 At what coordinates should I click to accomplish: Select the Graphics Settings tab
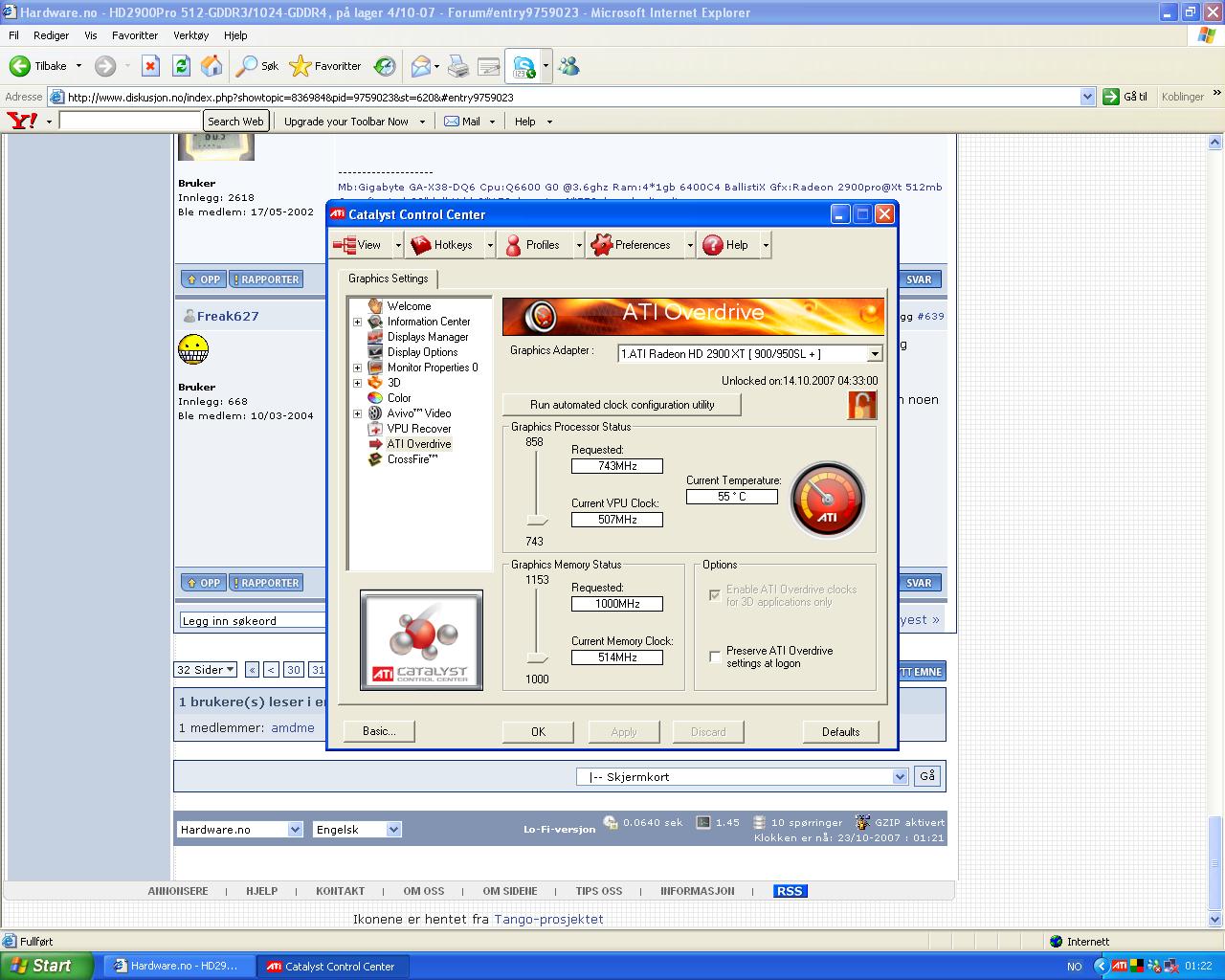388,278
